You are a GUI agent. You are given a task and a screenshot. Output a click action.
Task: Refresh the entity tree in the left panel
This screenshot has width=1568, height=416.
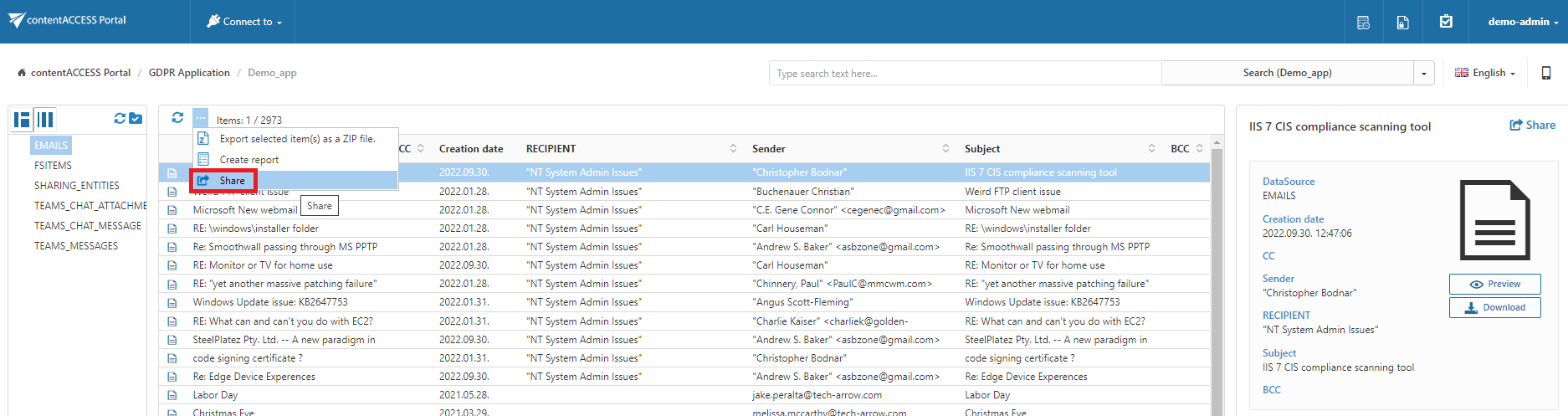pos(120,119)
